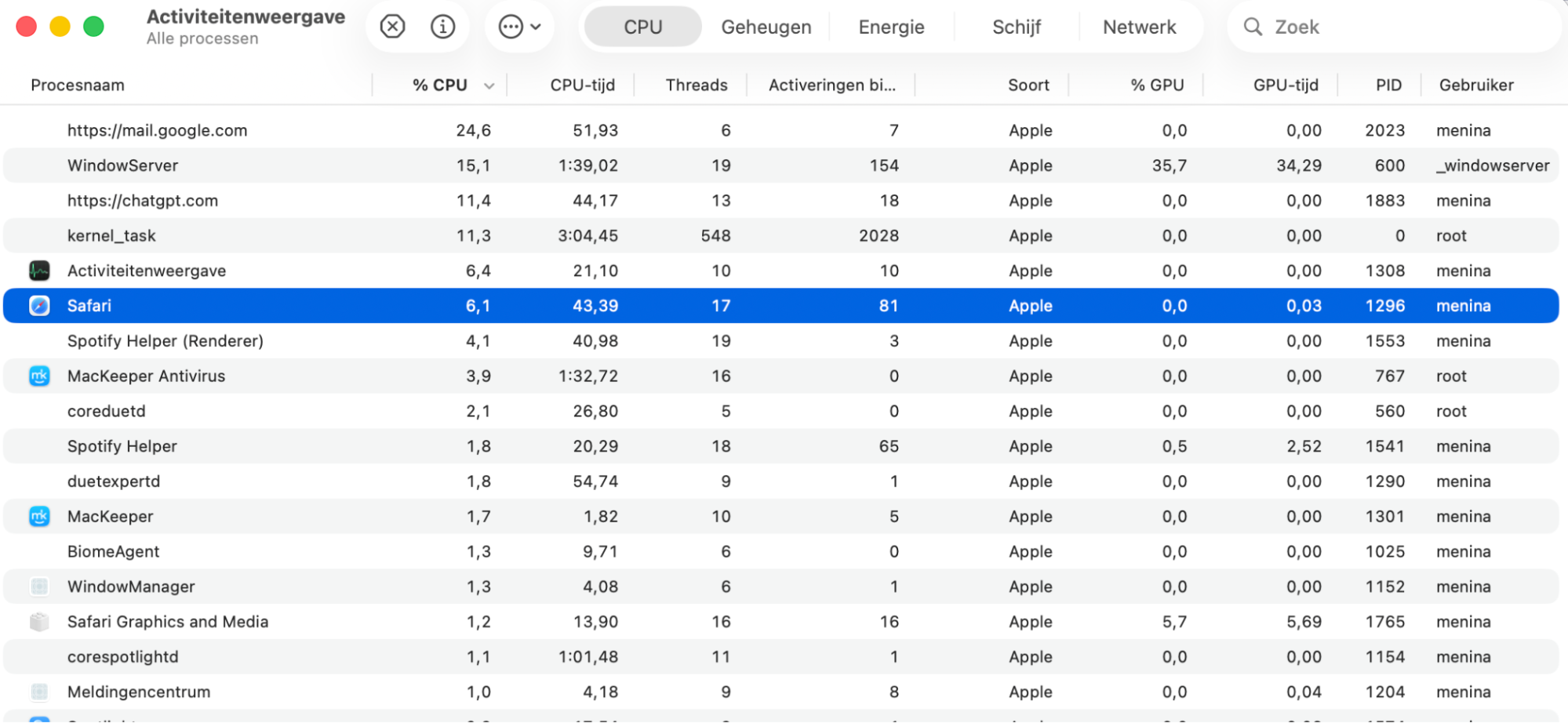Expand the chevron beside the ellipsis button
This screenshot has height=723, width=1568.
[x=536, y=26]
